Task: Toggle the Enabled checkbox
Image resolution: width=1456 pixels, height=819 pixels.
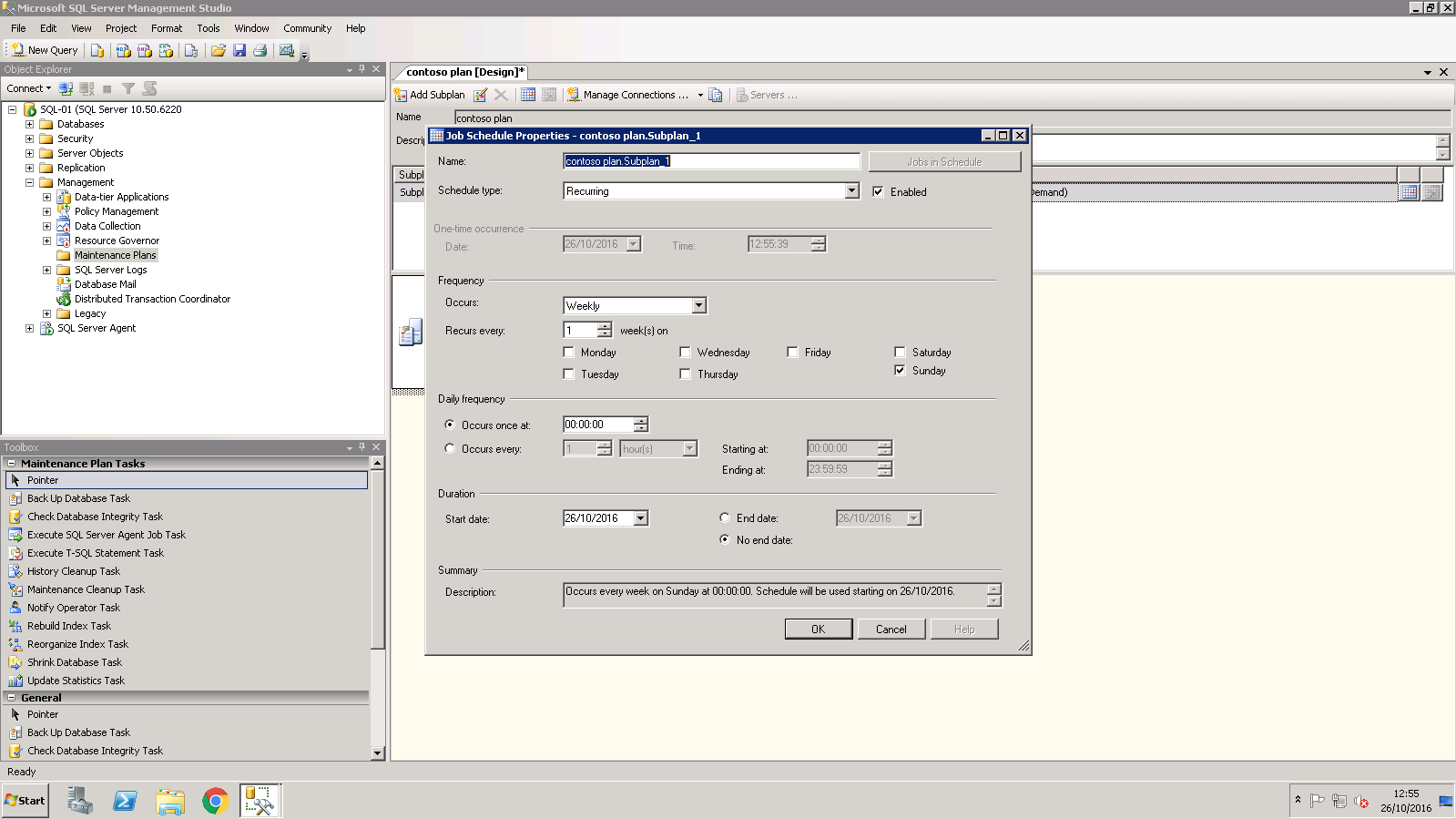Action: click(878, 191)
